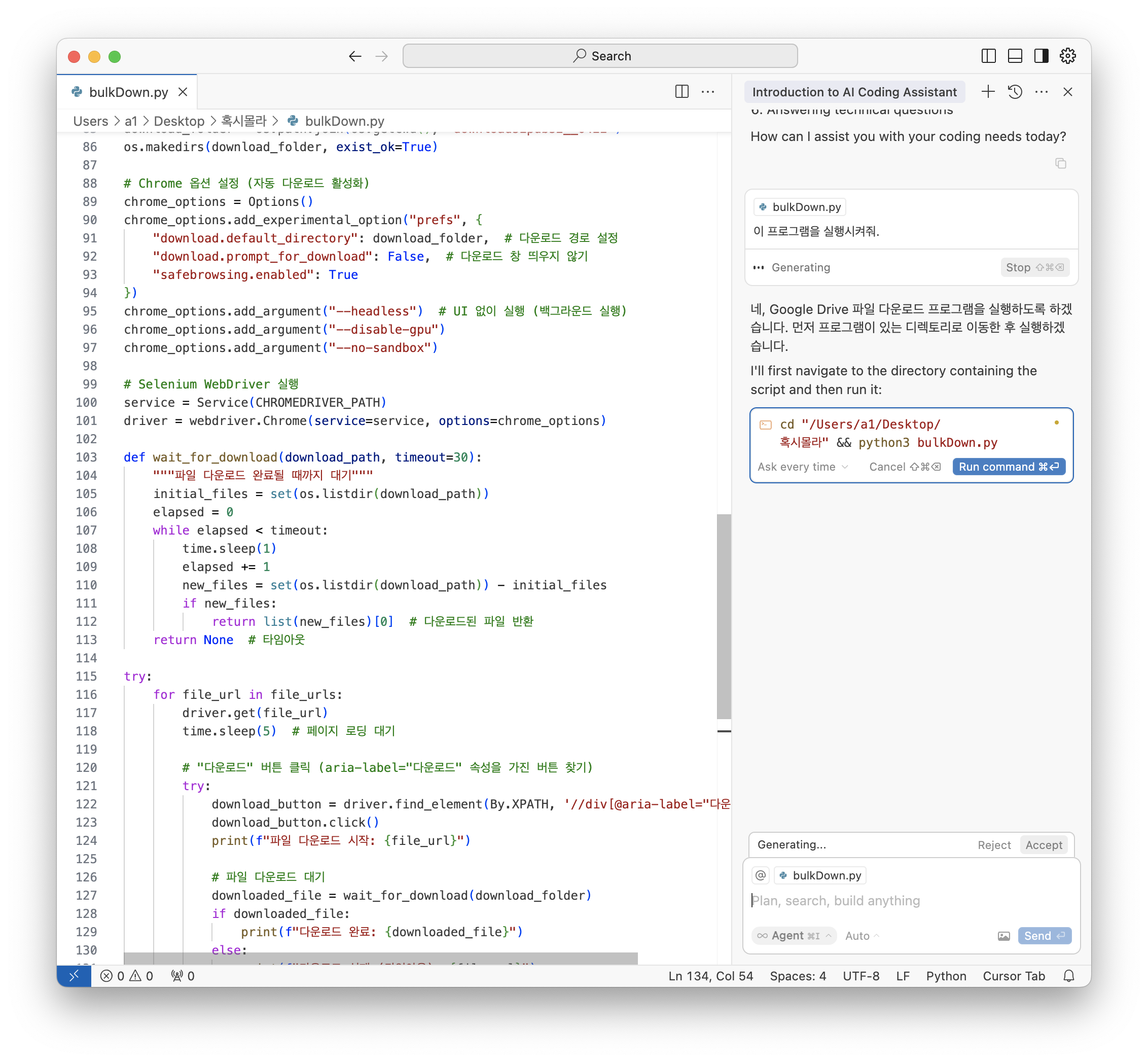This screenshot has width=1148, height=1062.
Task: Click Desktop in the breadcrumb path
Action: (x=178, y=121)
